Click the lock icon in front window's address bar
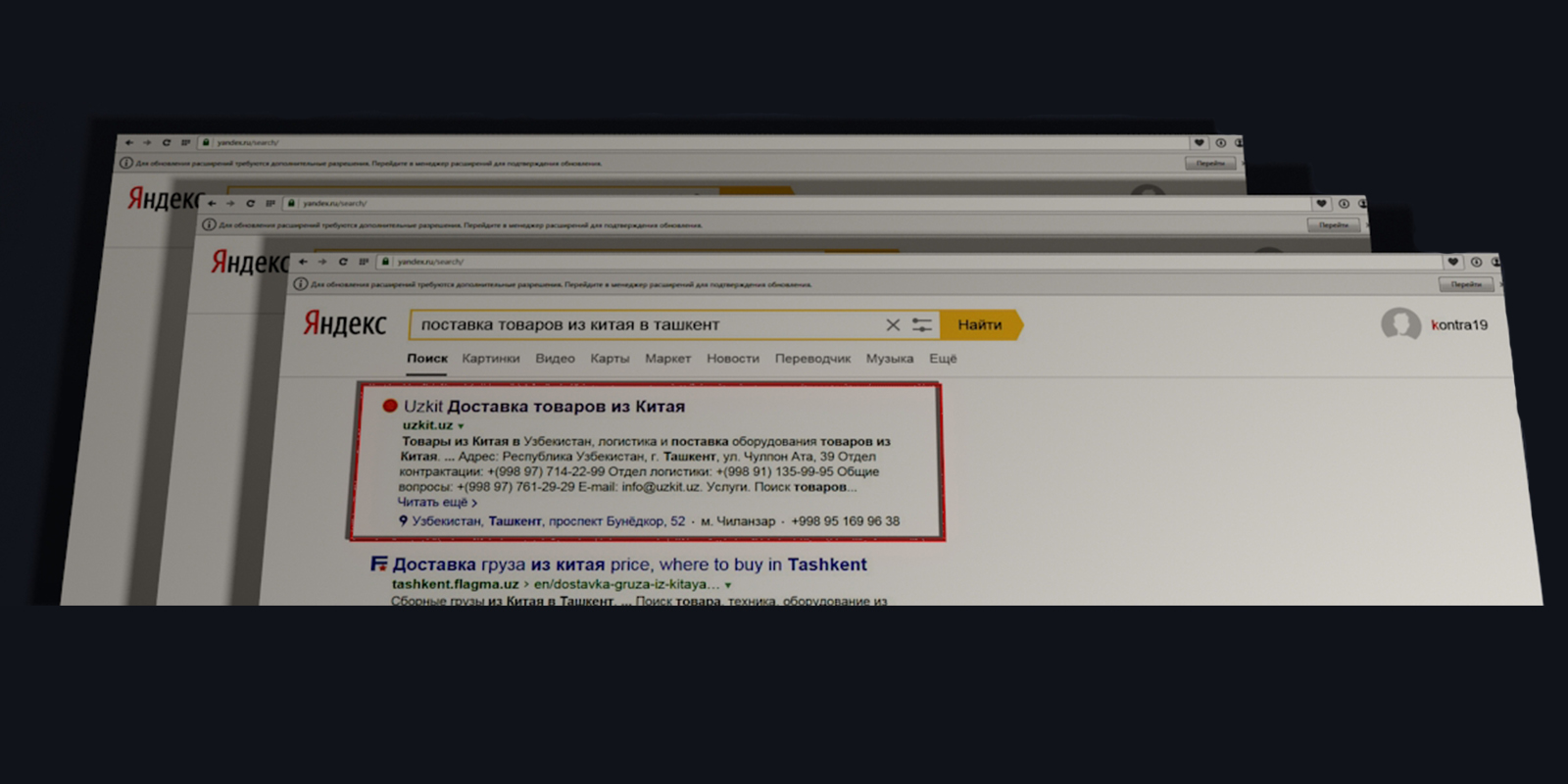The width and height of the screenshot is (1568, 784). (x=386, y=262)
